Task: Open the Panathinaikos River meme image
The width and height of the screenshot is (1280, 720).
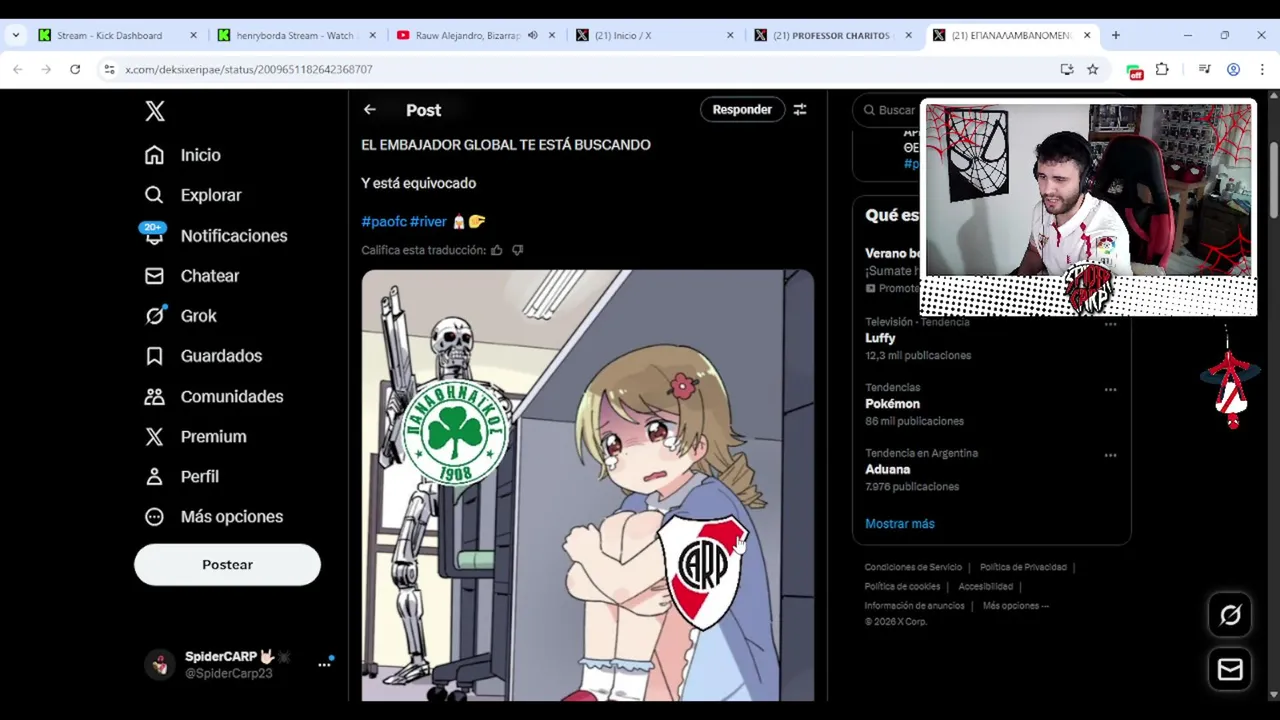Action: click(588, 485)
